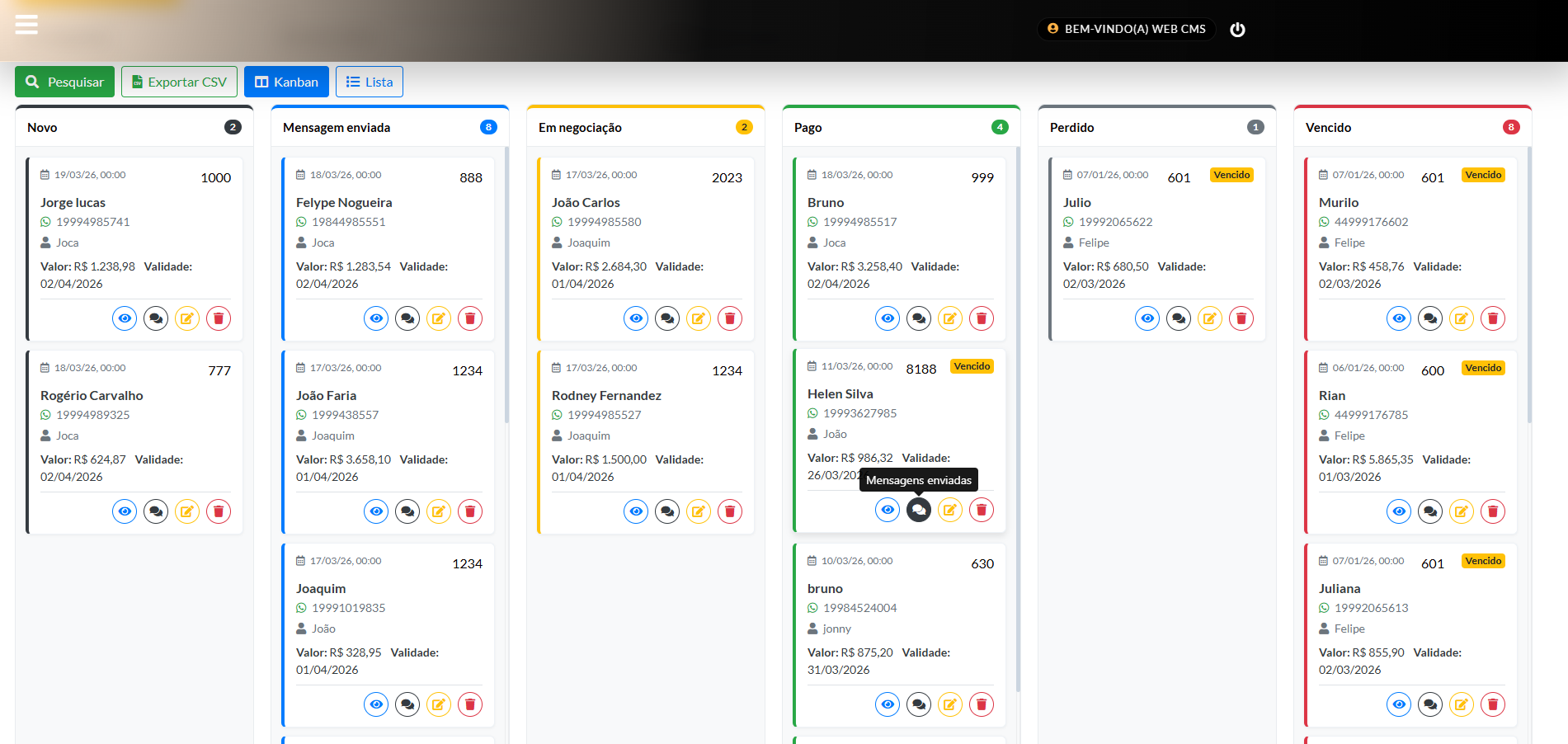View details of Bruno card eye icon
The image size is (1568, 744).
[x=888, y=318]
